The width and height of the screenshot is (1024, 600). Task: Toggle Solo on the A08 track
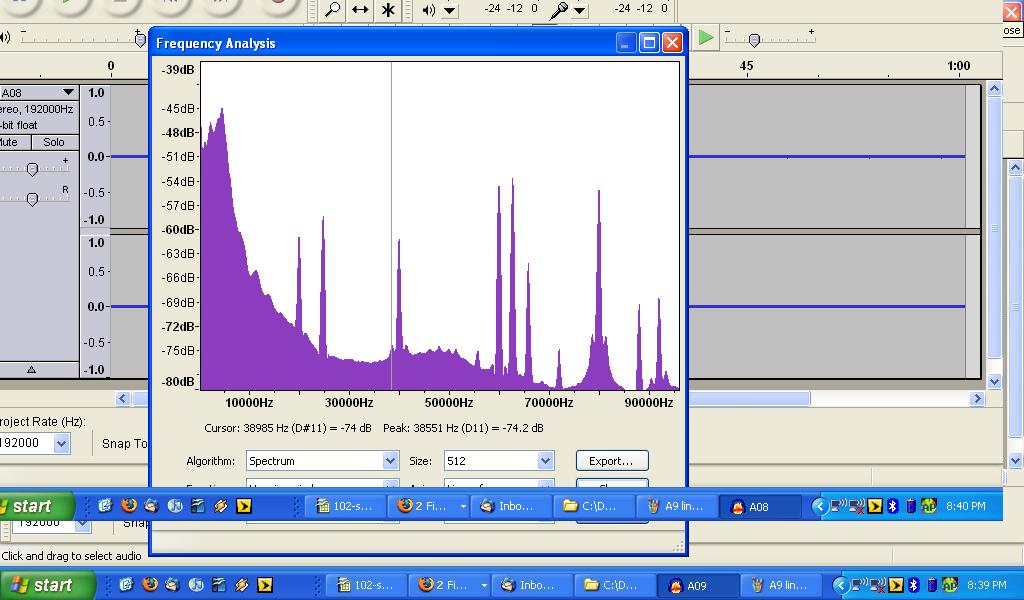pyautogui.click(x=54, y=142)
